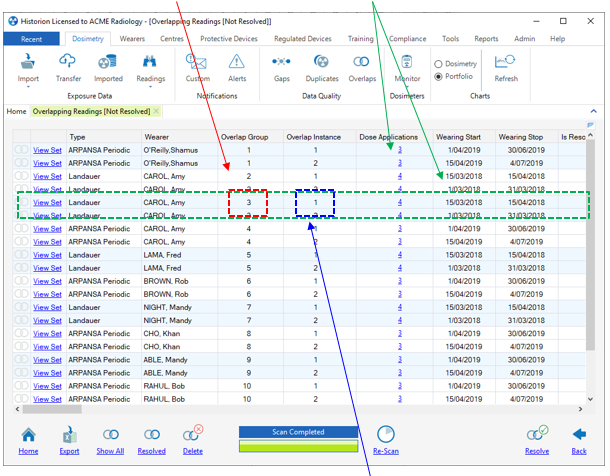Resolve the selected overlap

coord(537,441)
